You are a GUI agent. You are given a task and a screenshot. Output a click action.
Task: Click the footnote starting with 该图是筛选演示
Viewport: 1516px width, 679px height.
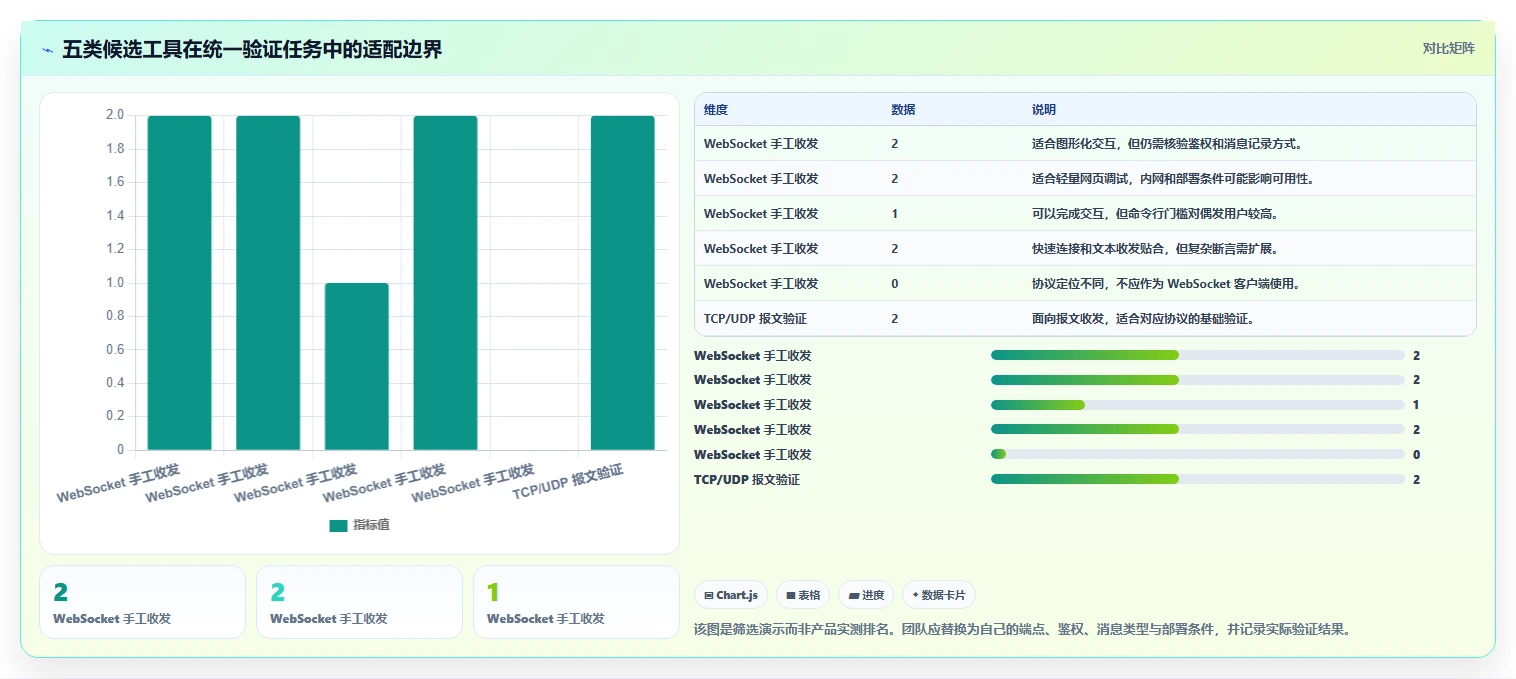tap(1022, 630)
